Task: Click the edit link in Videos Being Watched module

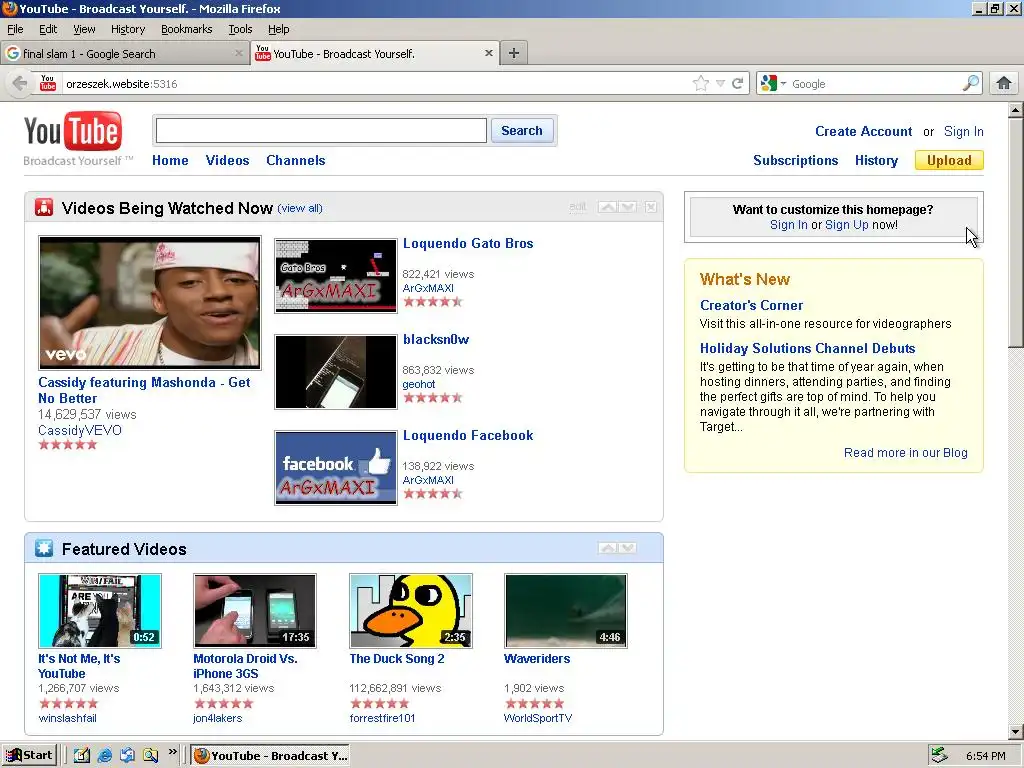Action: pyautogui.click(x=578, y=207)
